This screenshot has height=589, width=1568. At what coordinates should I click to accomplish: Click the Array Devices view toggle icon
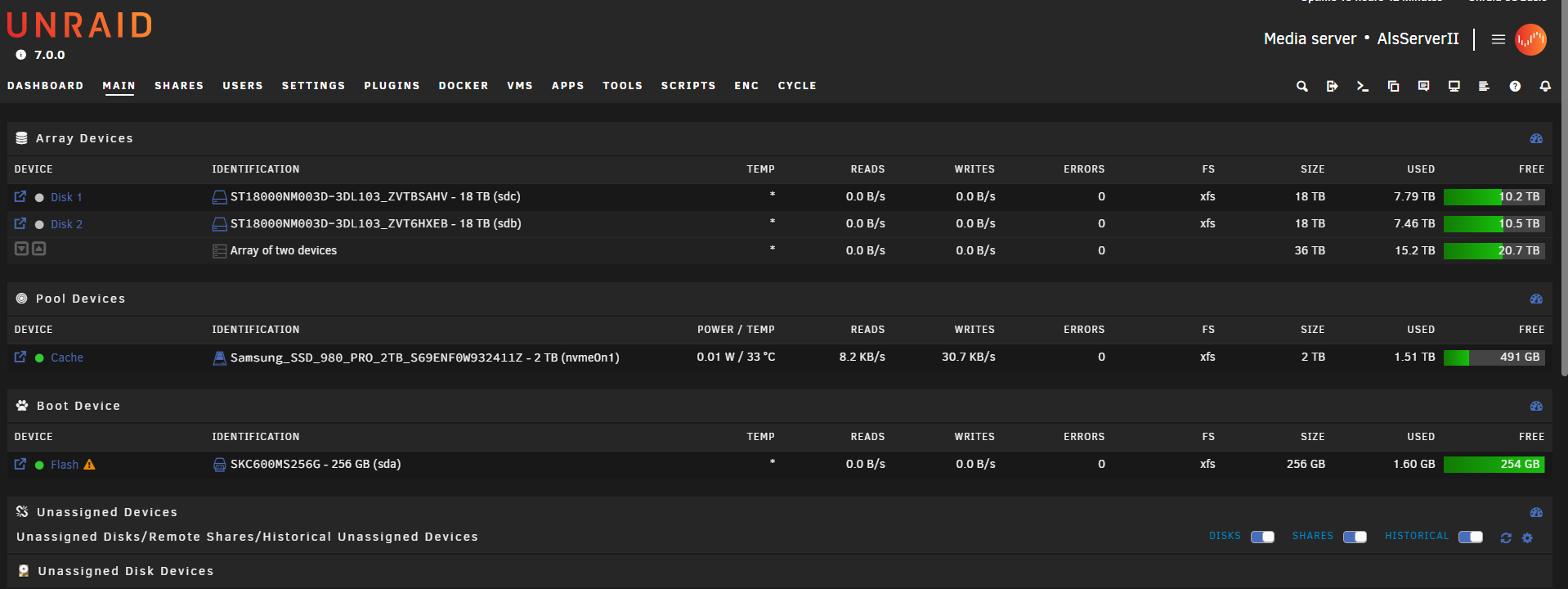point(1536,138)
